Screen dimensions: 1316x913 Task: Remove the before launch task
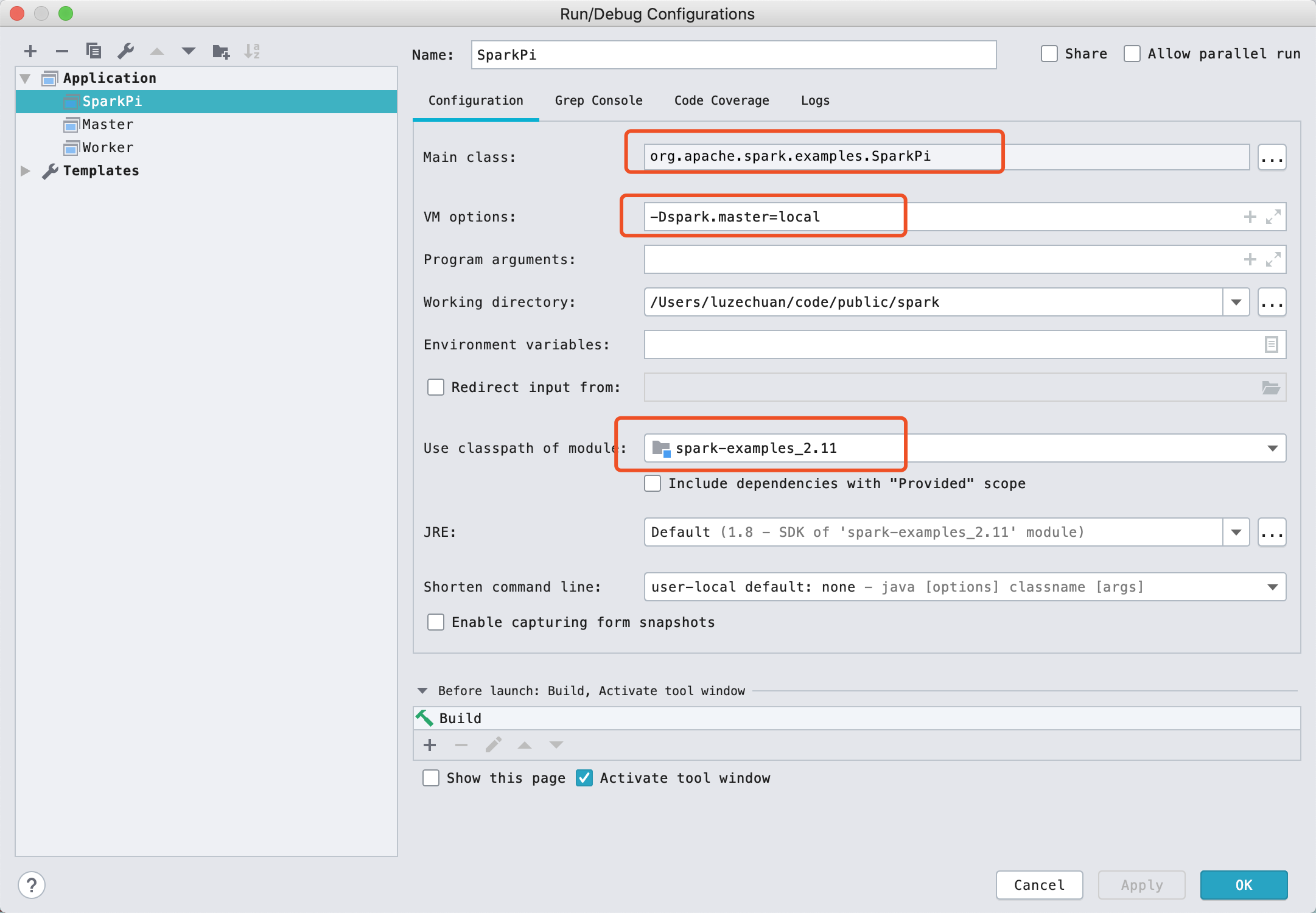pos(461,745)
